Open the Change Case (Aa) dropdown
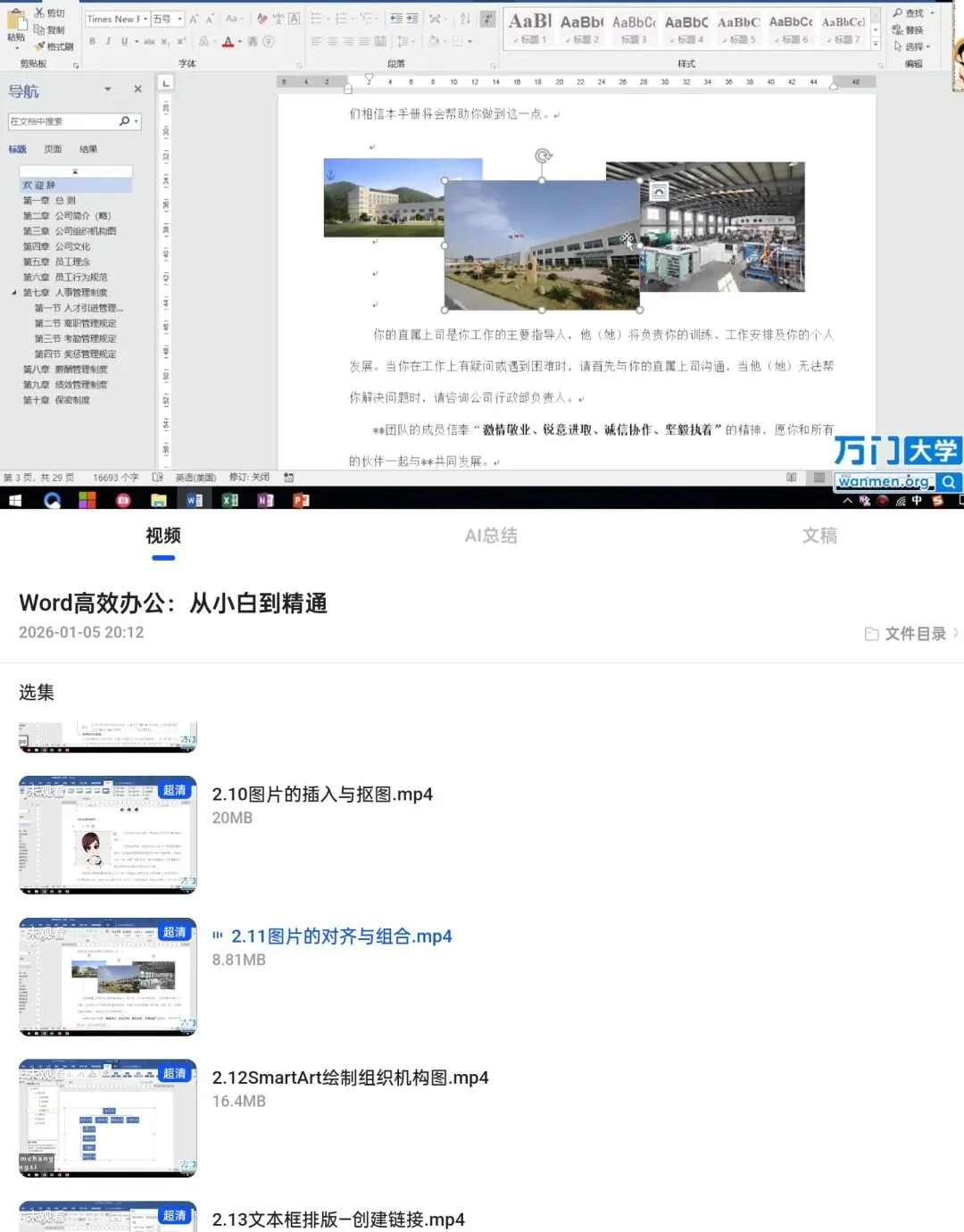964x1232 pixels. point(234,19)
